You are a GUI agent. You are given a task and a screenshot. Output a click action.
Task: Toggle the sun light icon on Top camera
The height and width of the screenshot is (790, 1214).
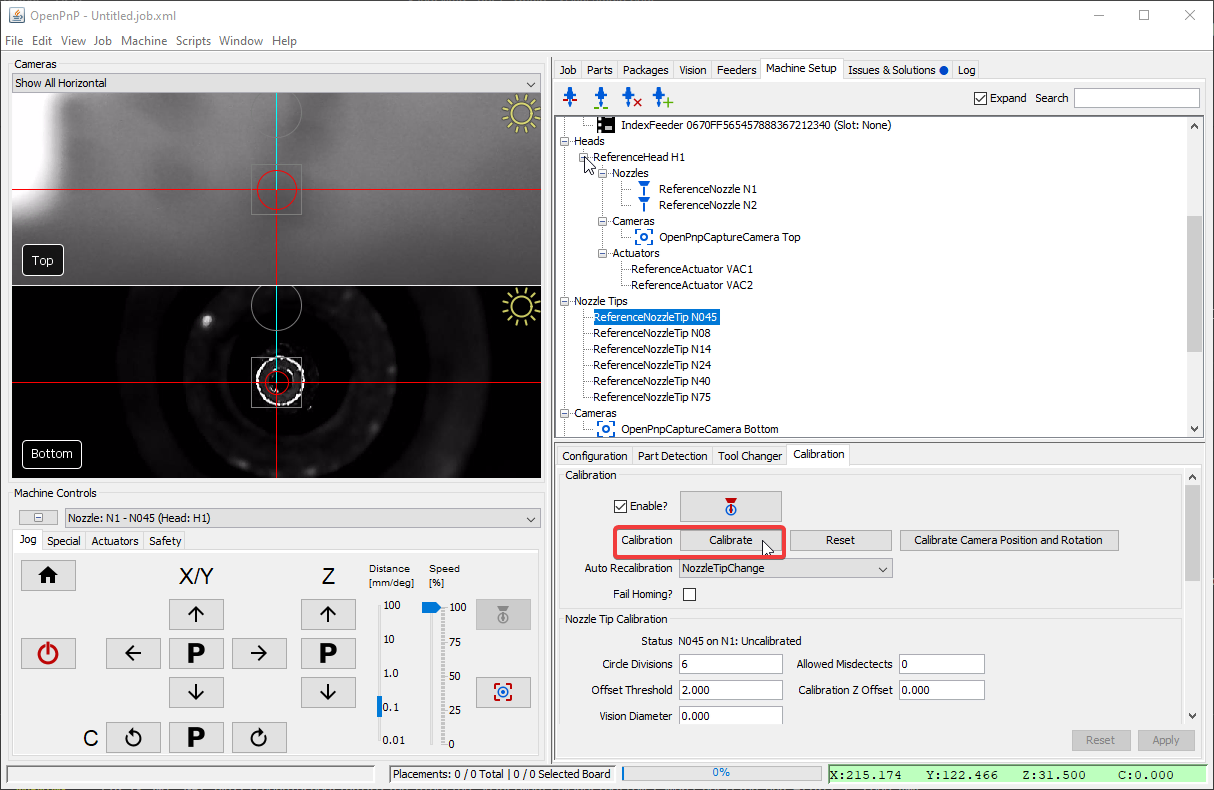pyautogui.click(x=521, y=114)
